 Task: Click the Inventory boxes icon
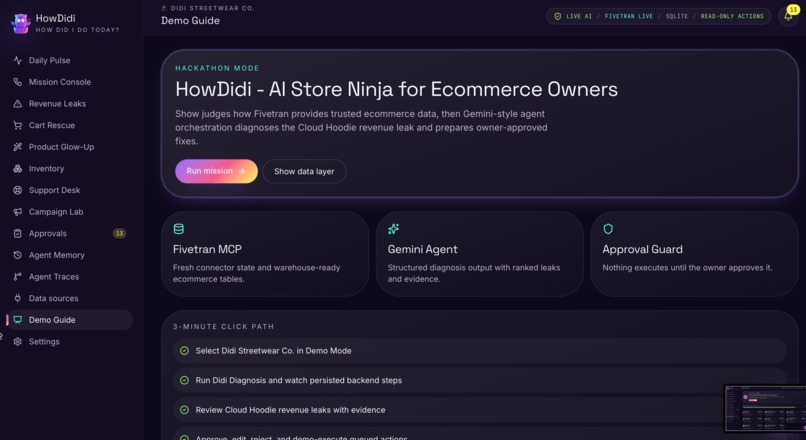pos(17,168)
